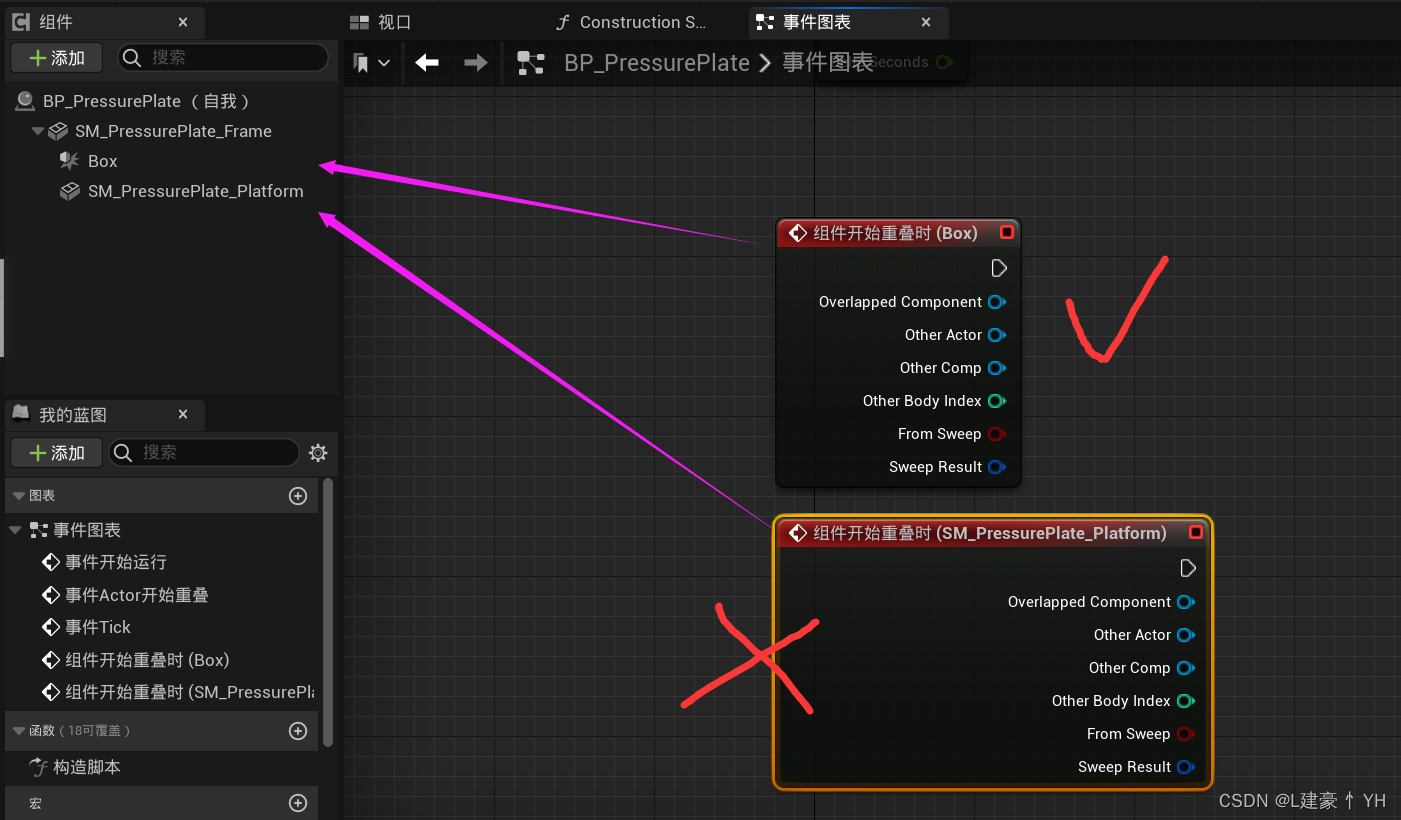This screenshot has width=1401, height=820.
Task: Open 我的蓝图 settings gear
Action: coord(318,453)
